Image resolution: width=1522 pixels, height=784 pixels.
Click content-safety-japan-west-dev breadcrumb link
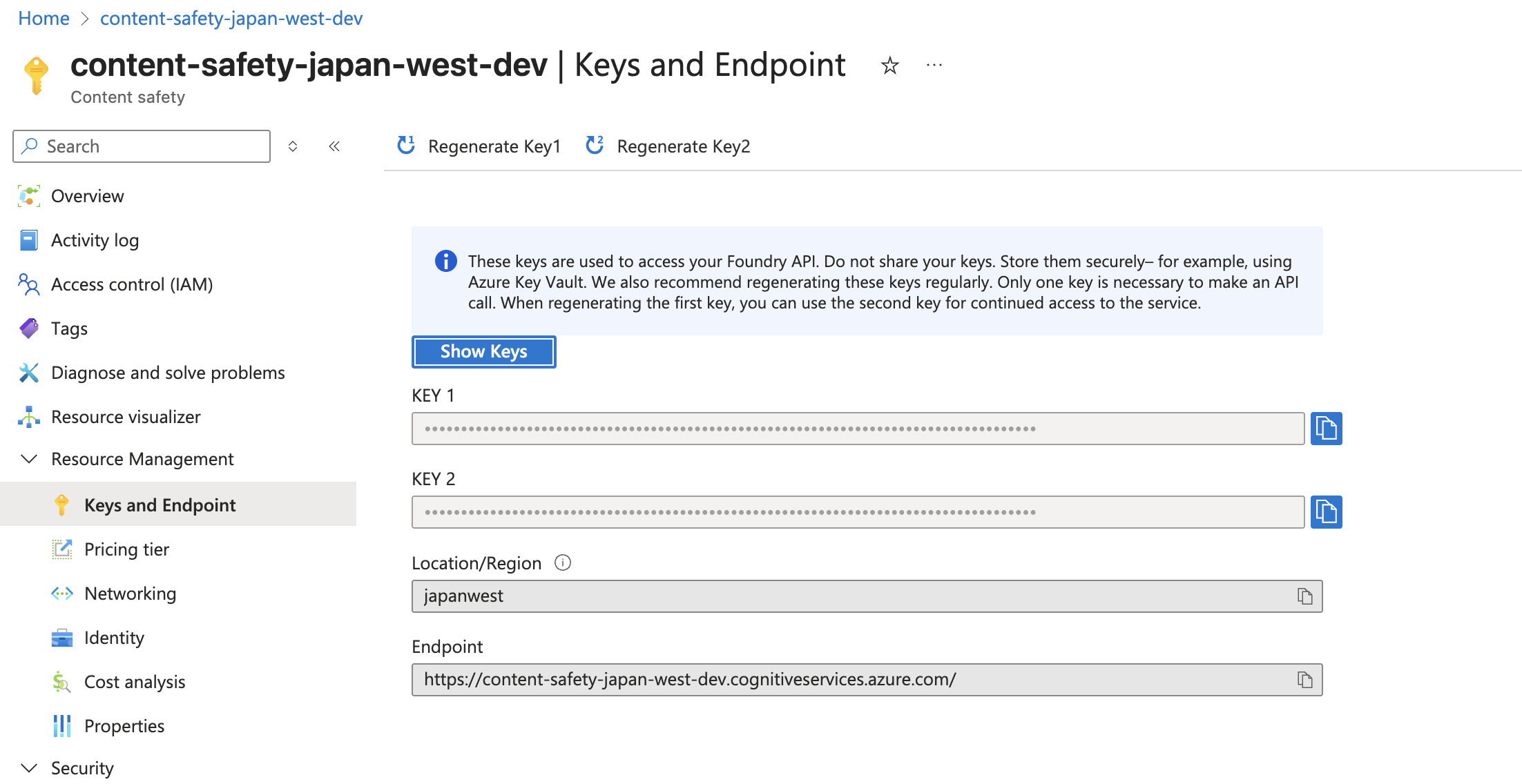[231, 19]
